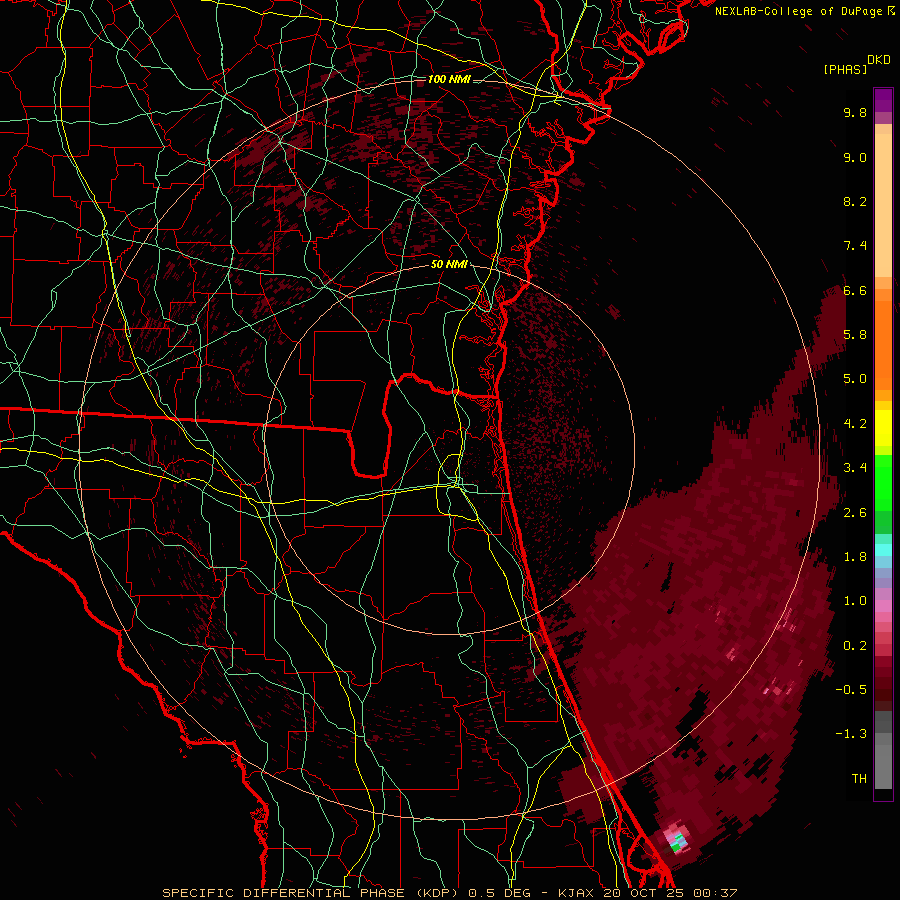Pick the purple top of the color scale
900x900 pixels.
click(x=883, y=100)
